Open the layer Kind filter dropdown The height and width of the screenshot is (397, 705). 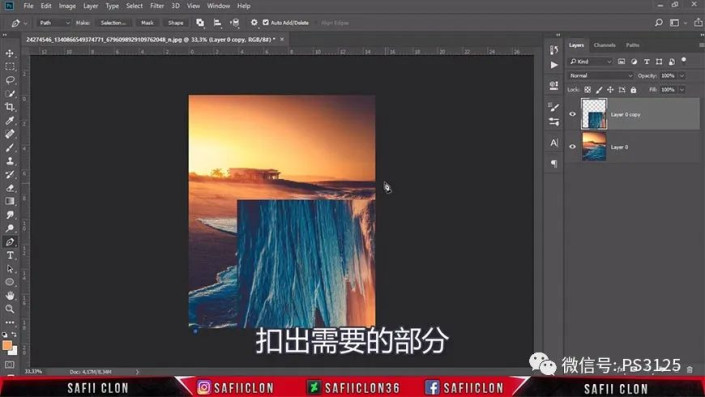click(590, 62)
